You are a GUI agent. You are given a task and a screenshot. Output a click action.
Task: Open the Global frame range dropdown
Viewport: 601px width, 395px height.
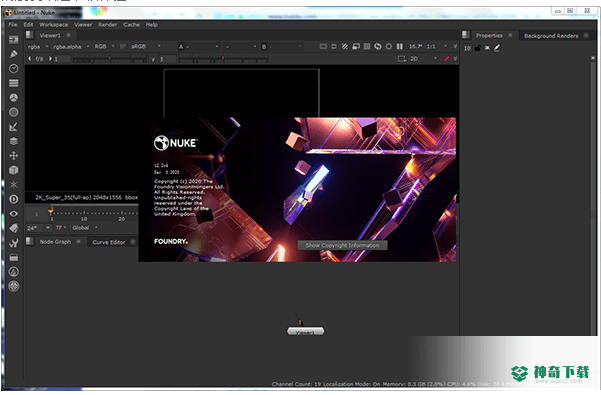85,228
